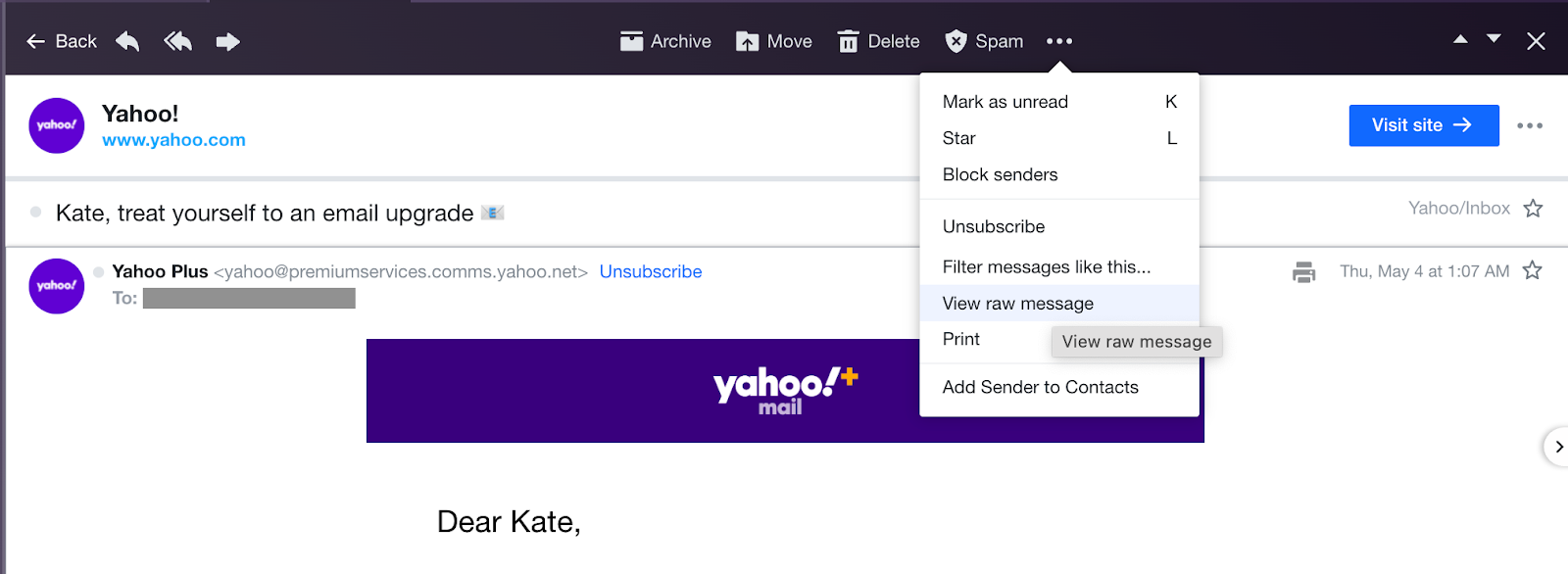Click the Yahoo/Inbox folder label

point(1459,208)
